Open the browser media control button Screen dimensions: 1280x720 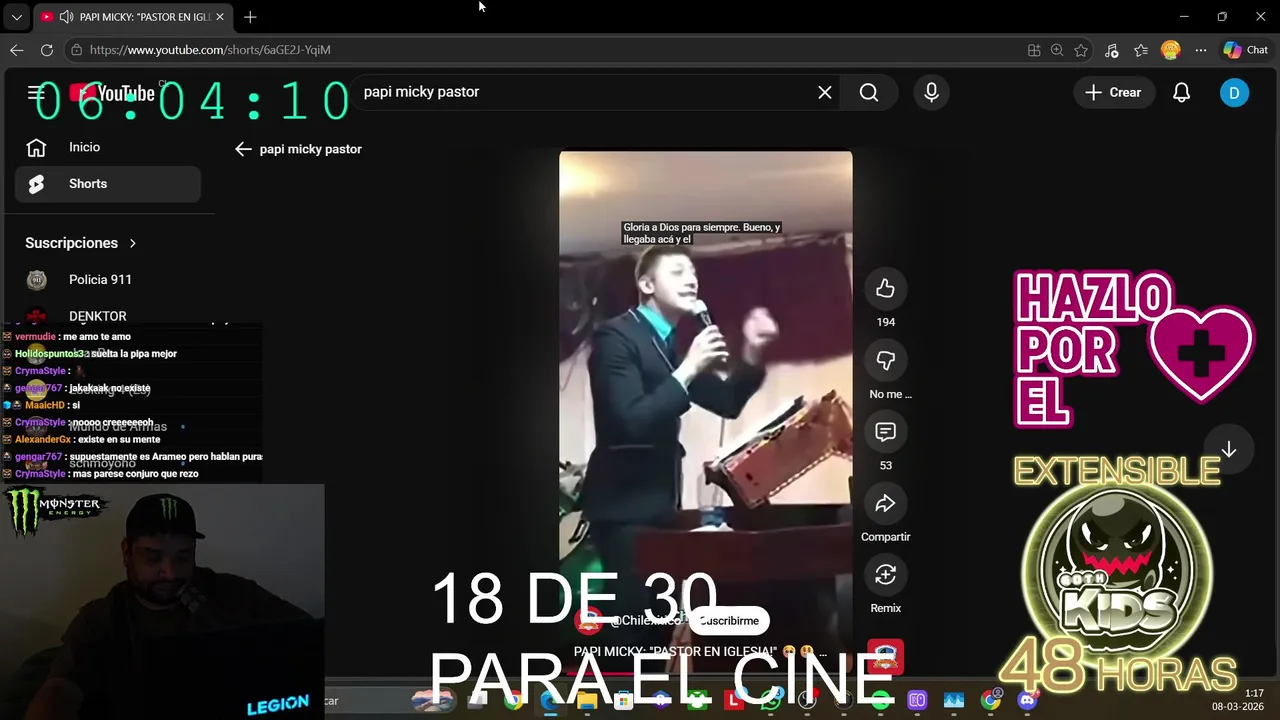tap(1112, 50)
